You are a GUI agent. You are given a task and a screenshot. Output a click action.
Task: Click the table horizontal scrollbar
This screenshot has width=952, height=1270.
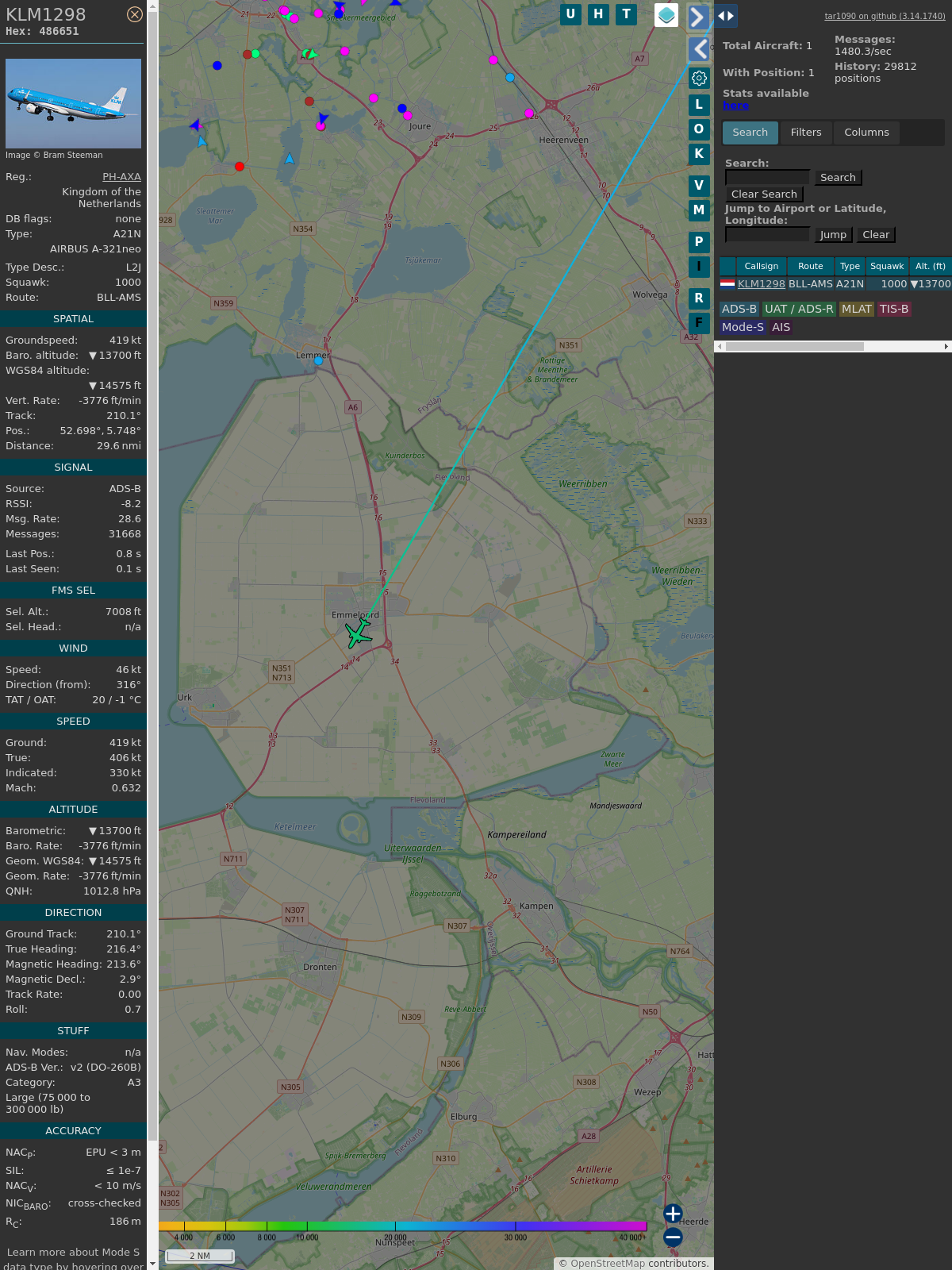point(794,347)
